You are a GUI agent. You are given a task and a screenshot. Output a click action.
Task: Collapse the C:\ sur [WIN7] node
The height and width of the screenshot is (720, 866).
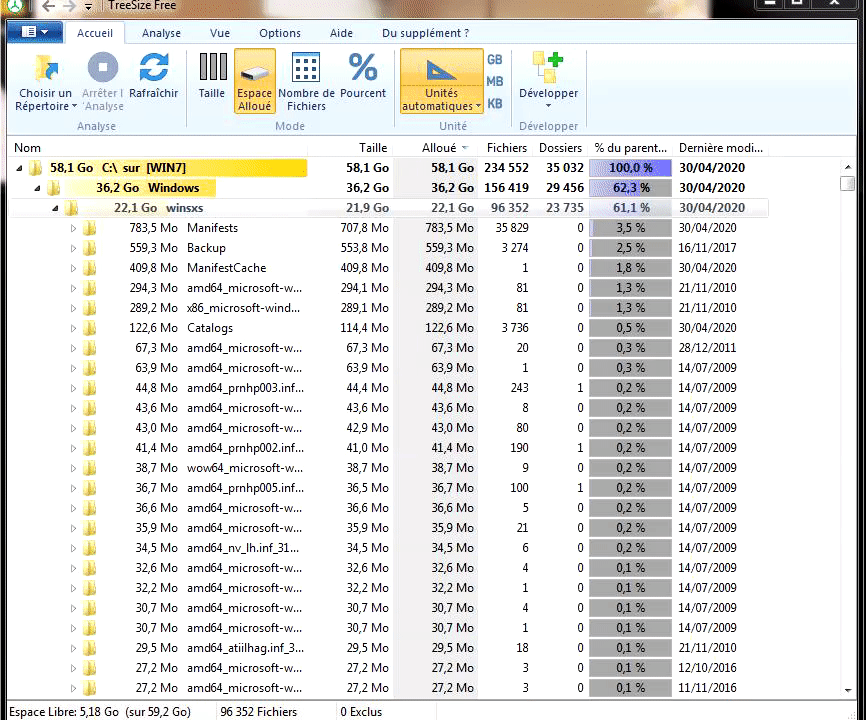tap(19, 168)
